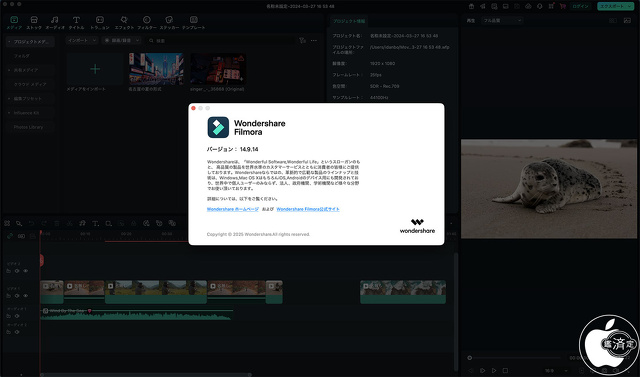Click the undo icon in timeline toolbar
The image size is (640, 377).
point(31,223)
